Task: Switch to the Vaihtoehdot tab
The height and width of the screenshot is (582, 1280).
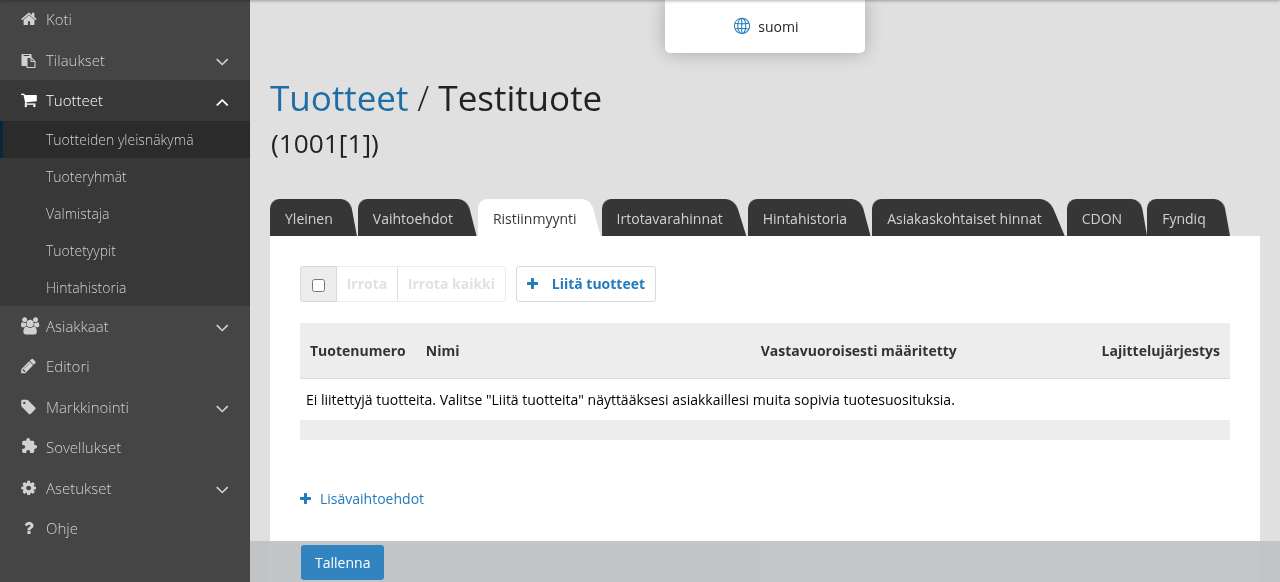Action: (412, 218)
